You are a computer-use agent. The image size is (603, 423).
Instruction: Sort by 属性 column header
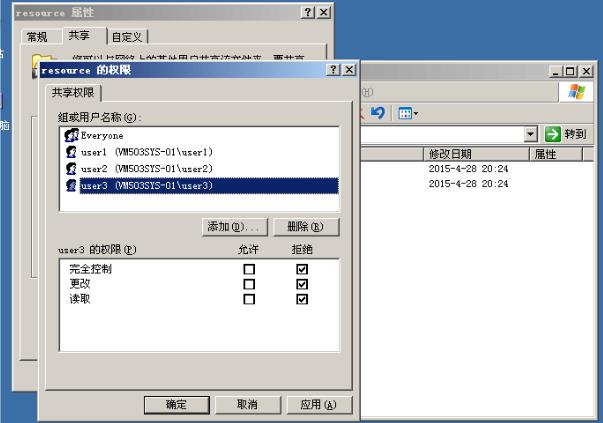[x=556, y=154]
